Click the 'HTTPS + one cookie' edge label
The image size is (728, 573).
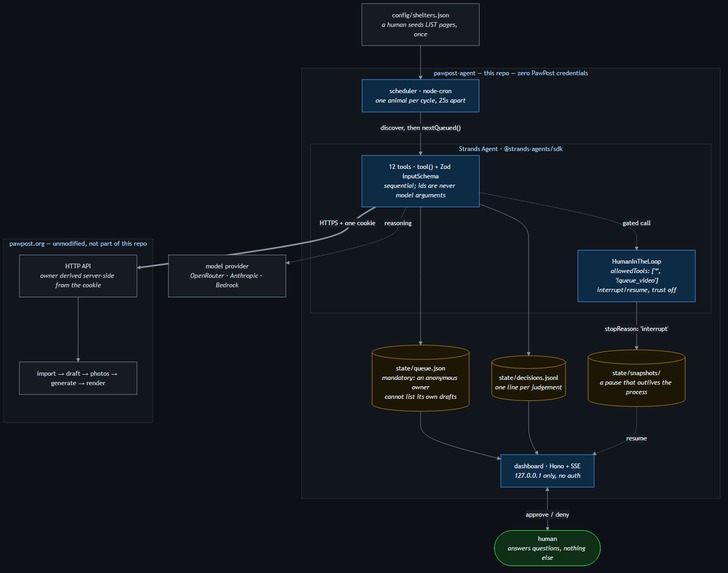(347, 223)
